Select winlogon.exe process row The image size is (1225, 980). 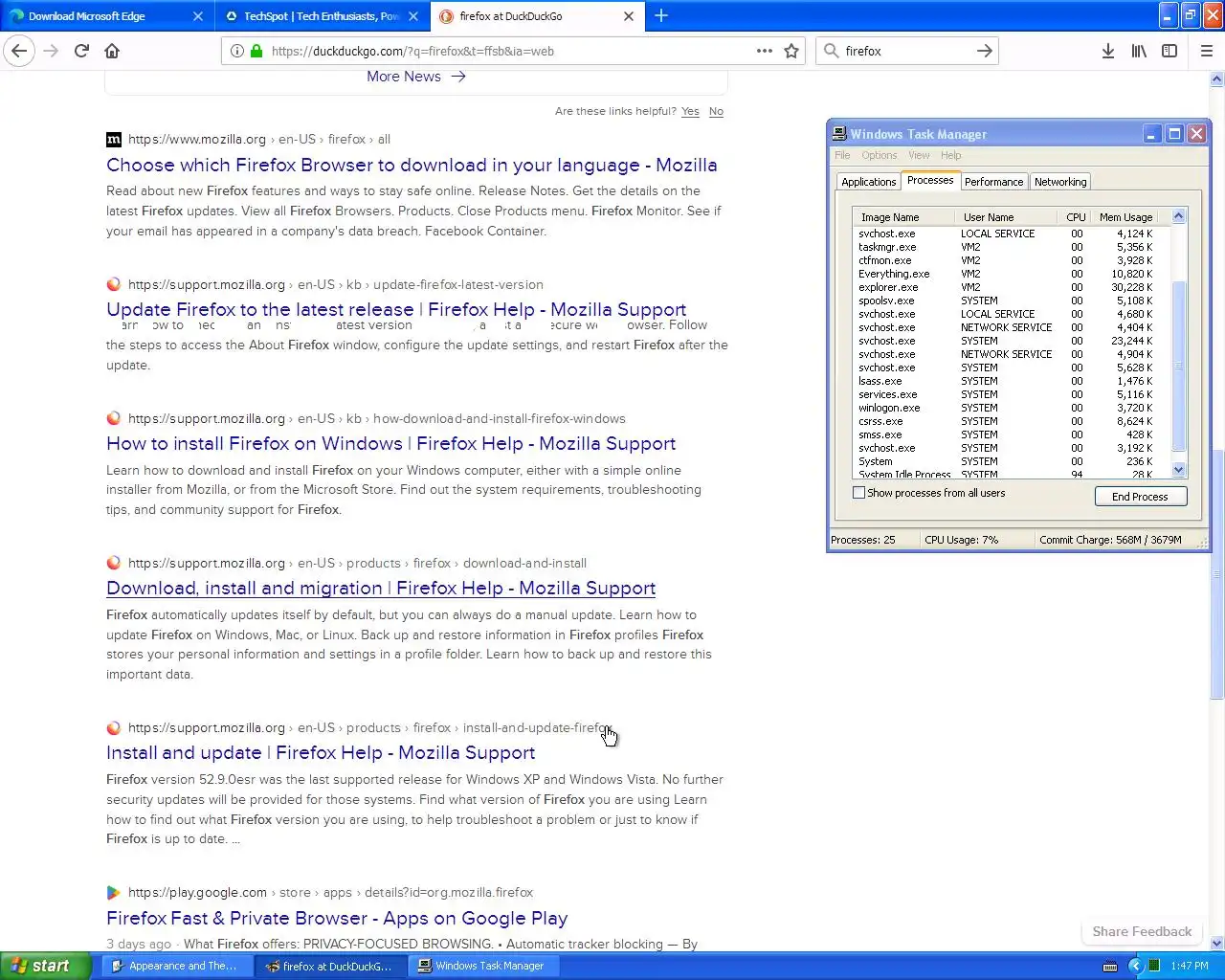click(1011, 408)
